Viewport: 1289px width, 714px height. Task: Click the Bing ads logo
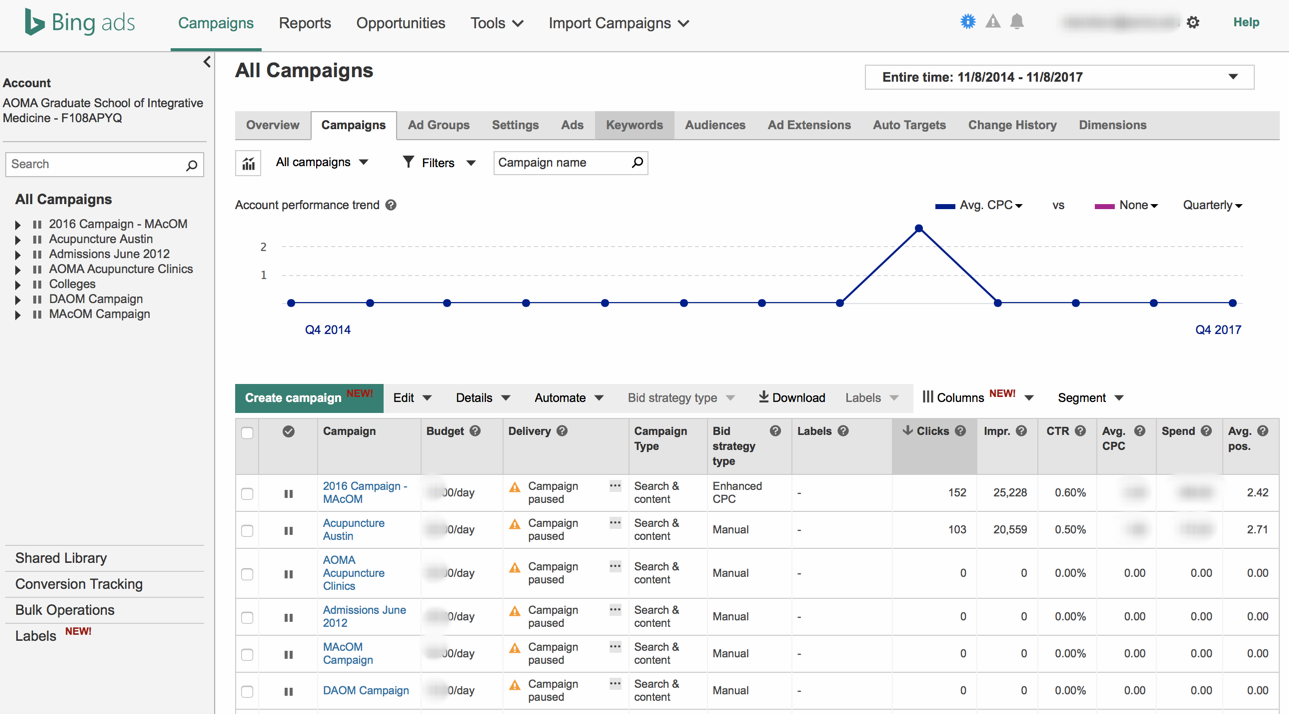[79, 22]
